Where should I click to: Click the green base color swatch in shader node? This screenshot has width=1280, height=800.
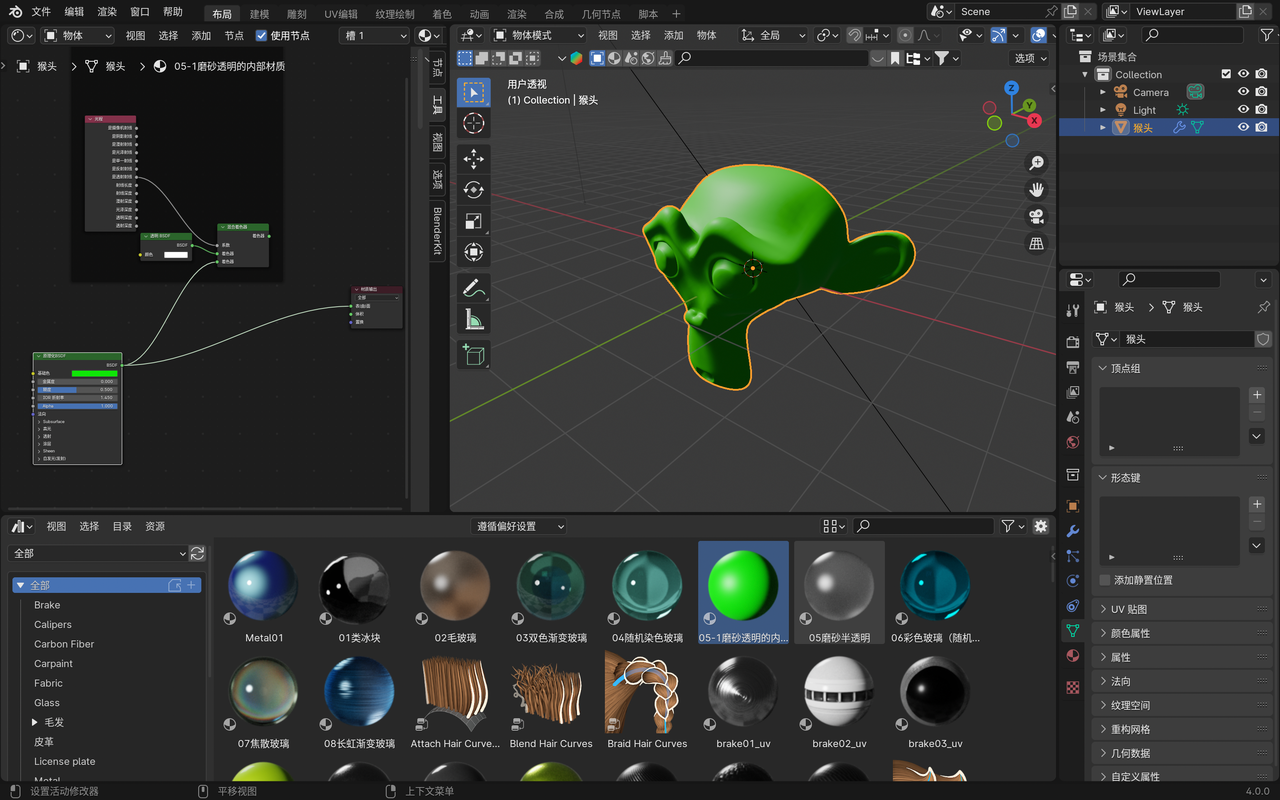coord(95,373)
